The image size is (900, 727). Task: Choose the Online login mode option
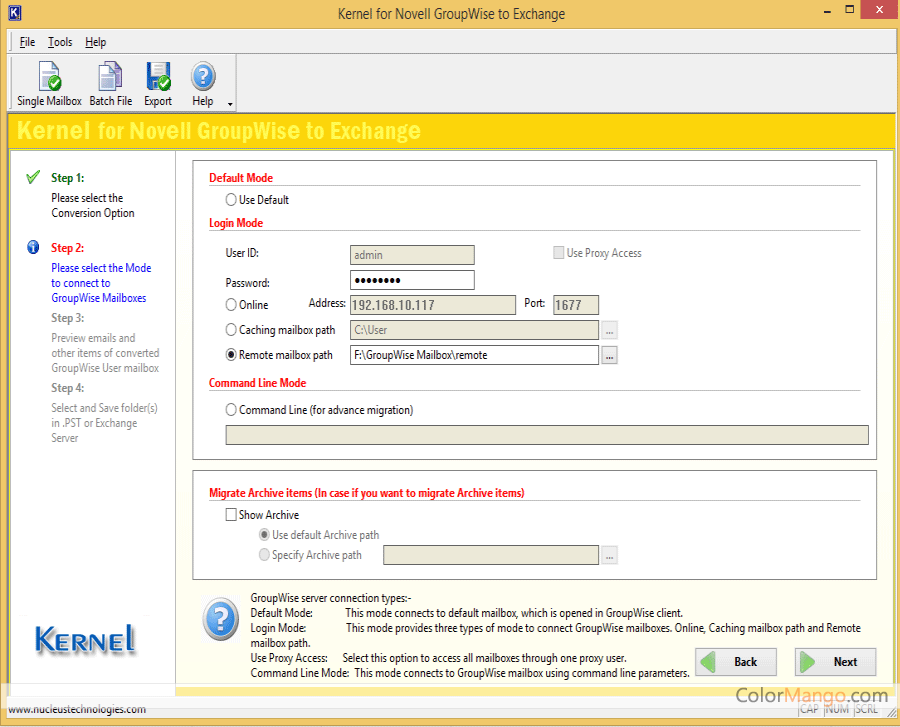pyautogui.click(x=232, y=305)
